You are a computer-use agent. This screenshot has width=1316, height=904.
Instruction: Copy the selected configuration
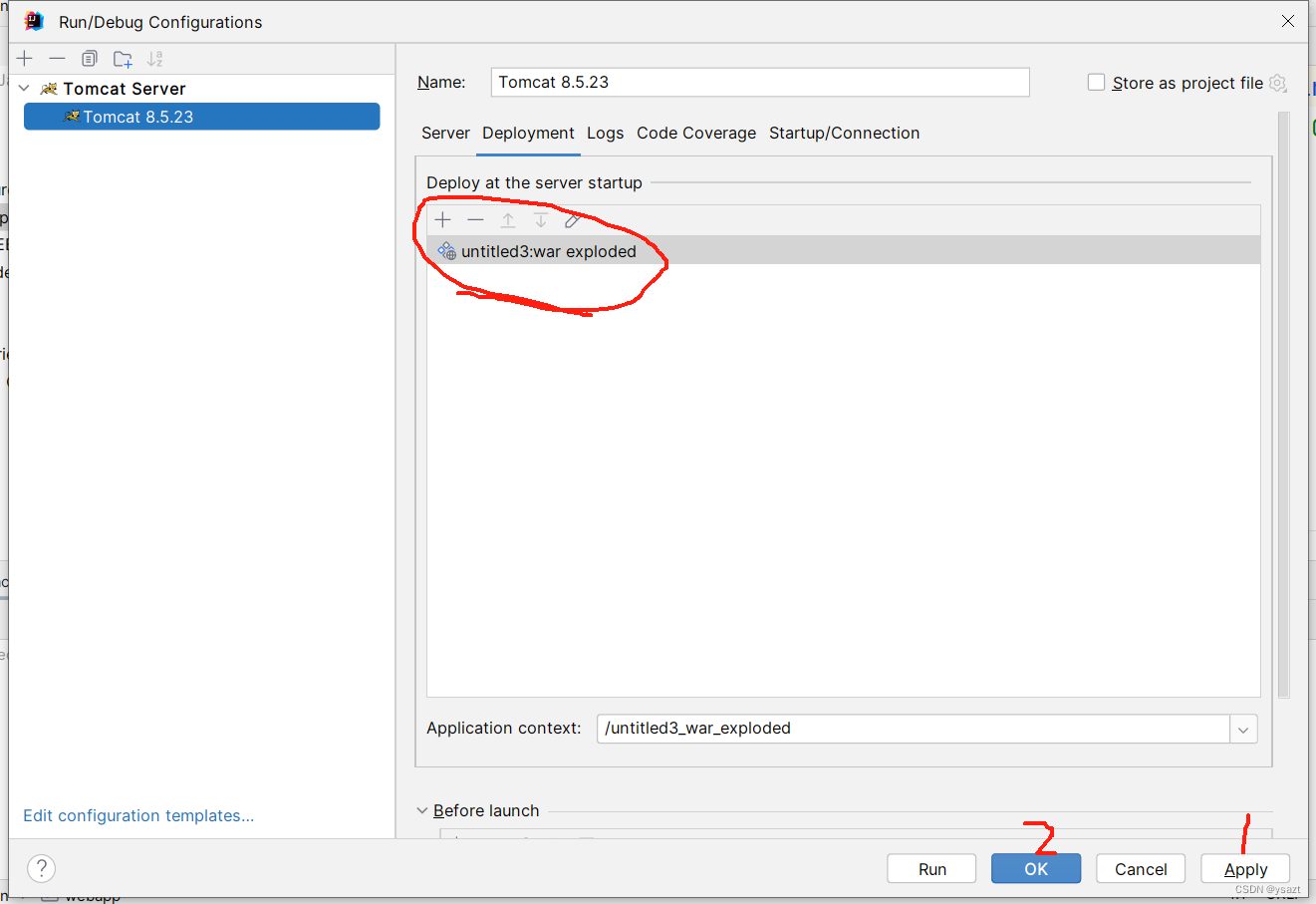[90, 59]
